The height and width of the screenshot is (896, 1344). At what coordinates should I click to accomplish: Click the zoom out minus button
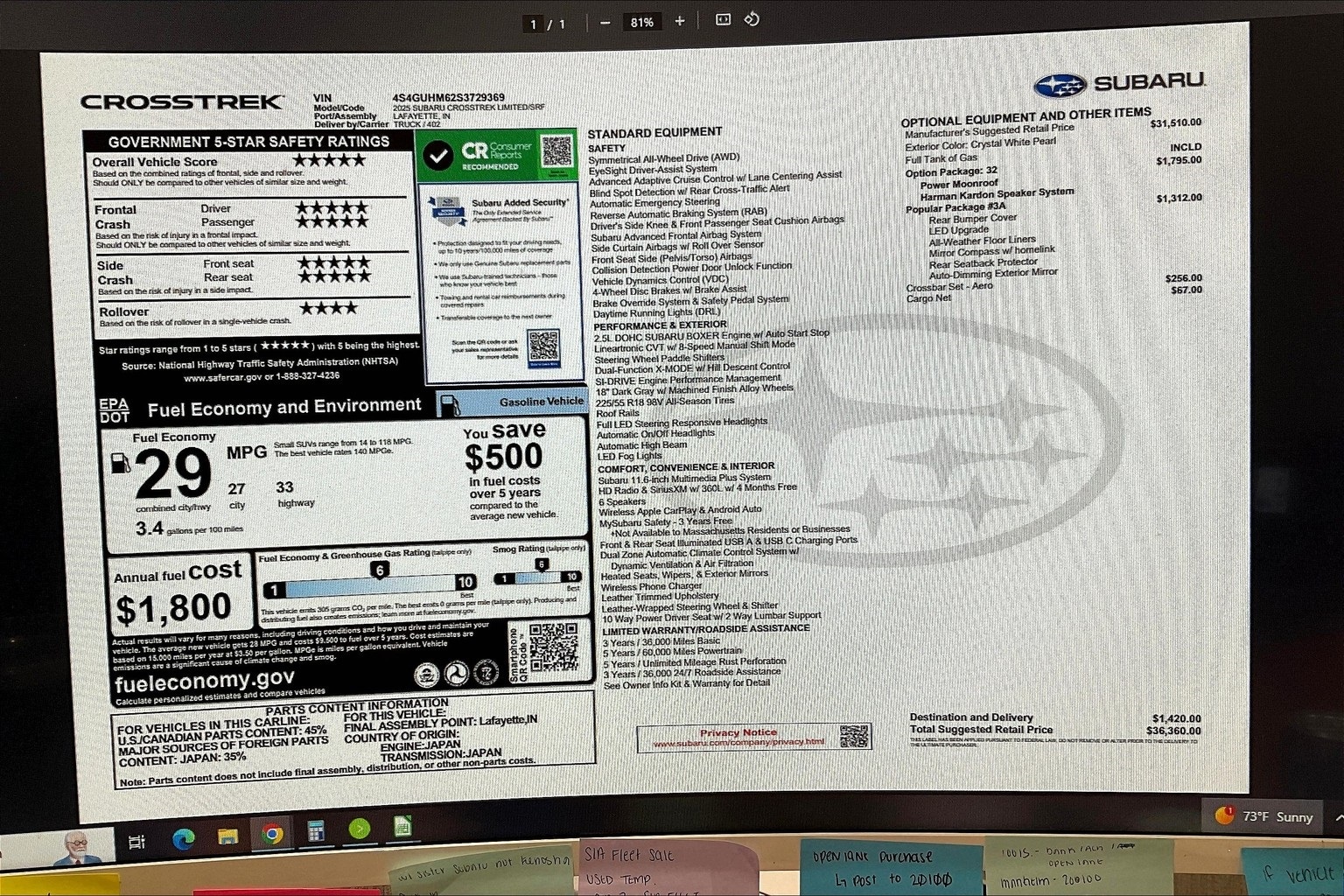[x=605, y=23]
